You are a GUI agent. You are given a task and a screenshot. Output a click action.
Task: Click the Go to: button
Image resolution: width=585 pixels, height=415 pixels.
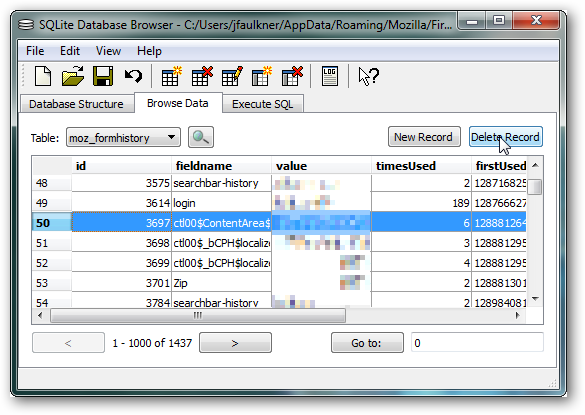pyautogui.click(x=367, y=343)
